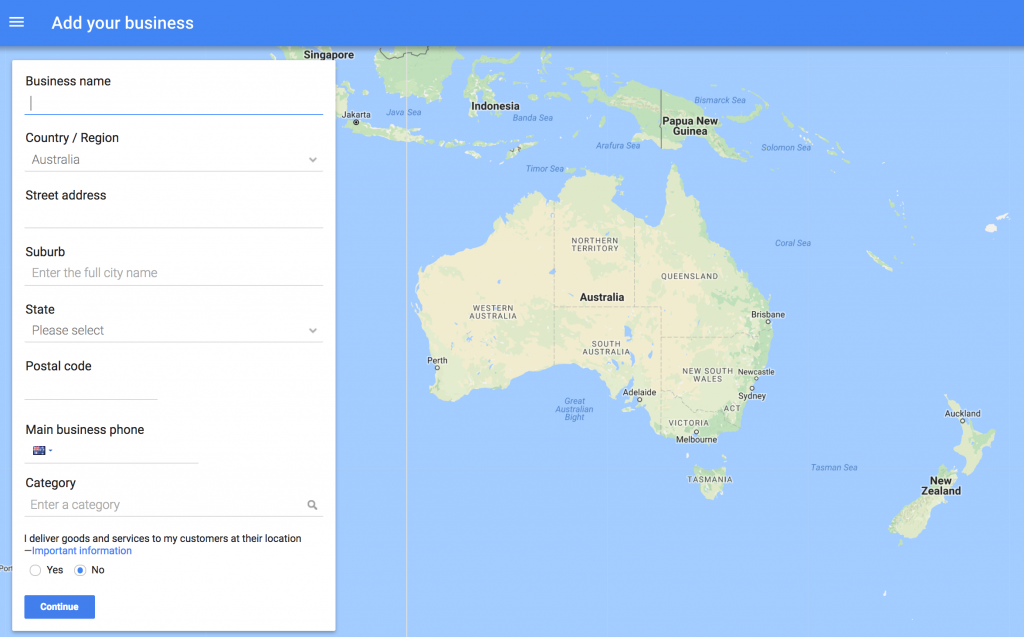Click the Coral Sea map label
The image size is (1024, 637).
[x=793, y=243]
